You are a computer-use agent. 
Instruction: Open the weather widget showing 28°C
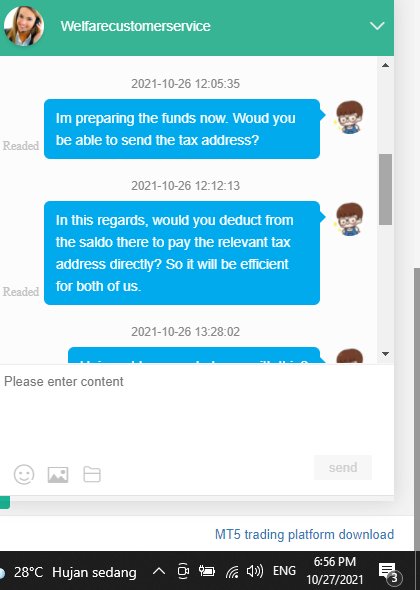click(68, 572)
